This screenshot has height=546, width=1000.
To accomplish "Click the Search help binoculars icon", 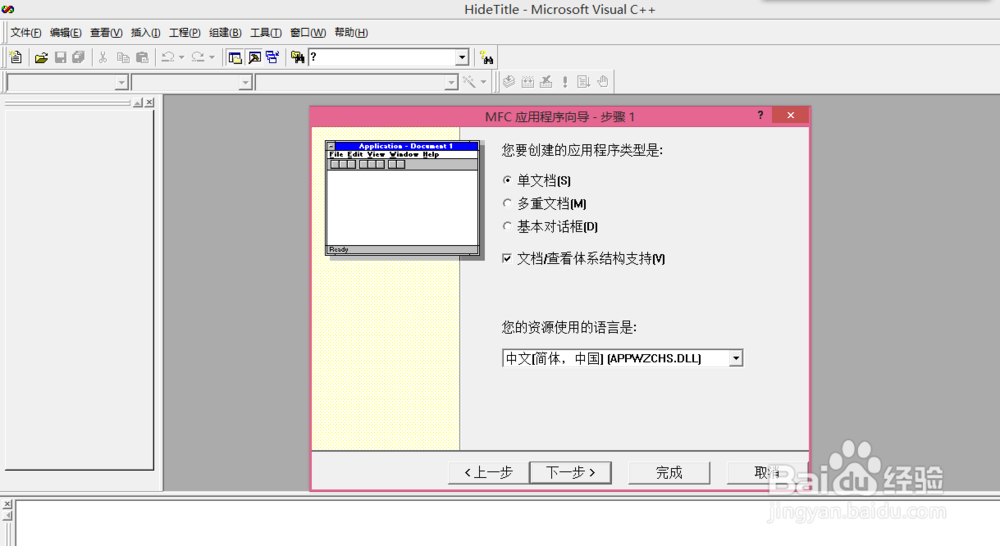I will 487,57.
